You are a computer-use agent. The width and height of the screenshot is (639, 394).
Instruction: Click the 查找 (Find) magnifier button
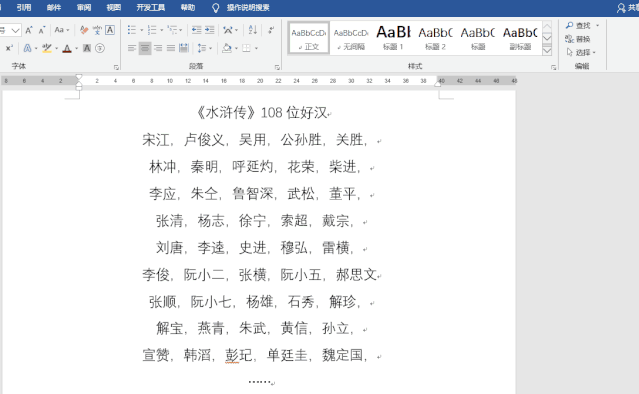pos(578,26)
